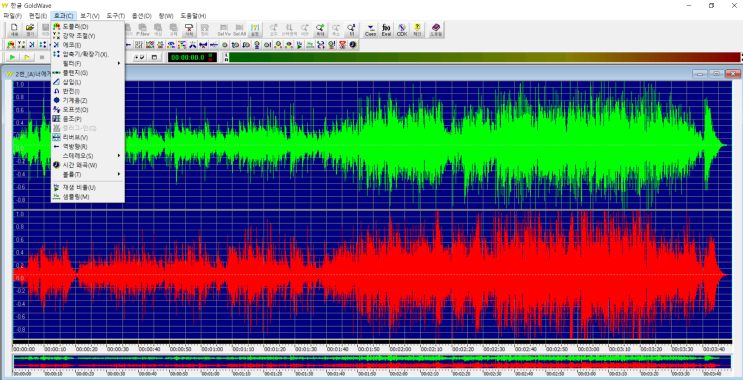Image resolution: width=743 pixels, height=380 pixels.
Task: Click the 열기 (Open) folder toolbar icon
Action: point(30,29)
